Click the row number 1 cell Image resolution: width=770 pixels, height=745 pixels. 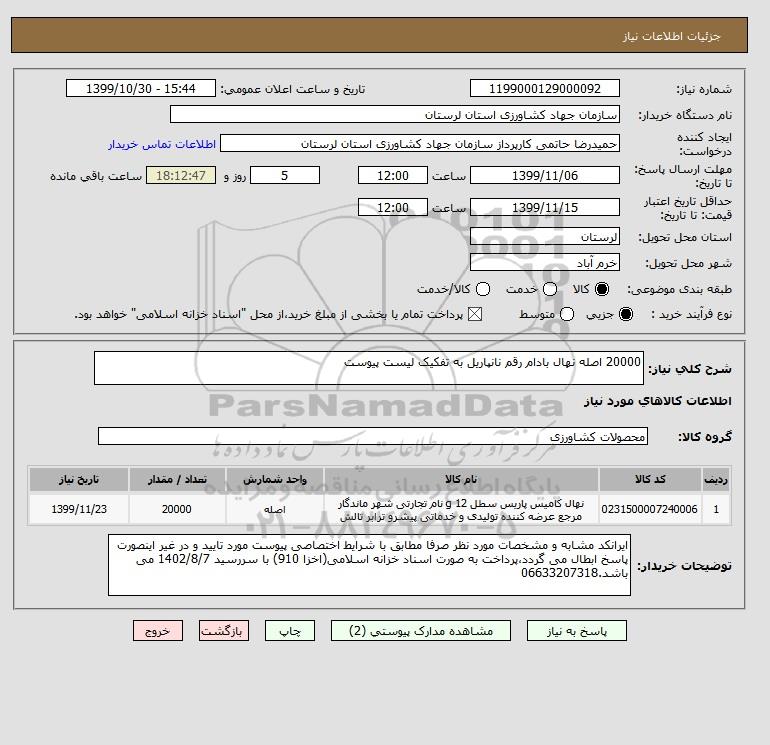(x=716, y=510)
